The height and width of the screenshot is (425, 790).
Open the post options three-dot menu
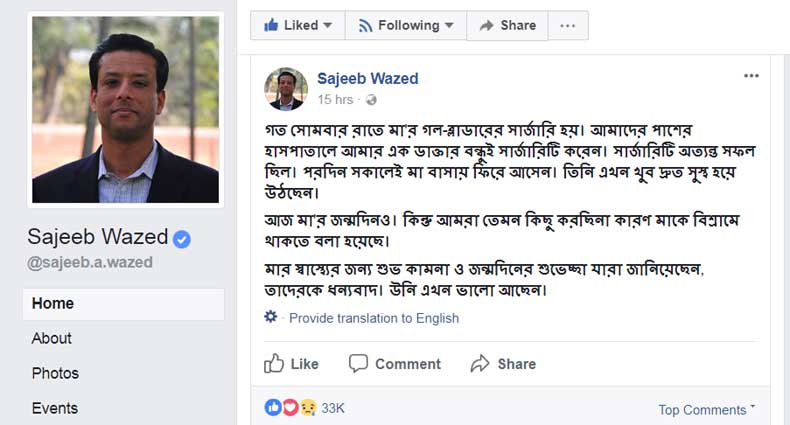751,76
